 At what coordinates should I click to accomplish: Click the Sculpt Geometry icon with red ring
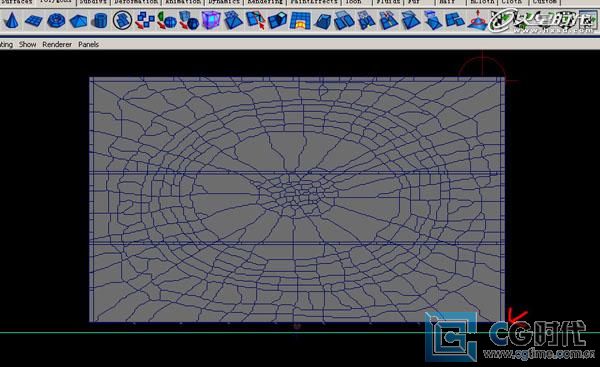(x=477, y=21)
